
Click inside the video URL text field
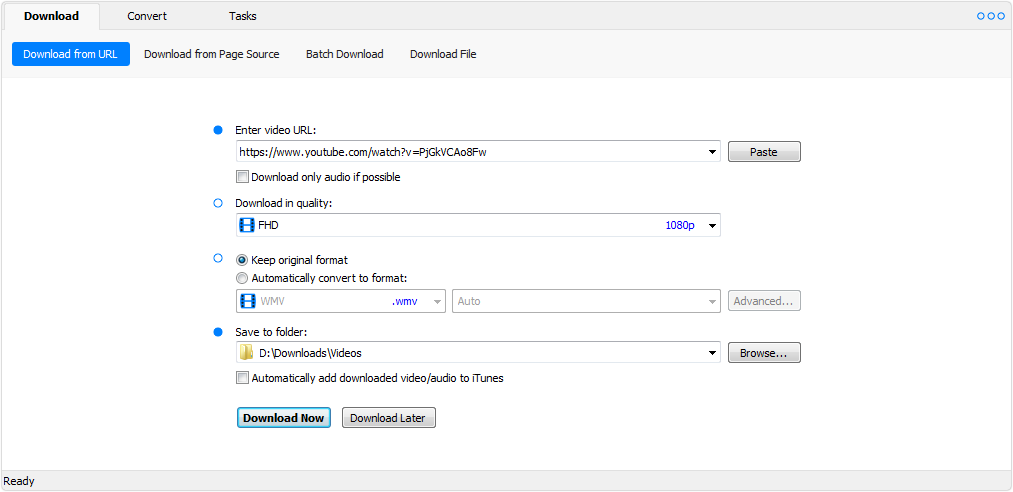point(470,152)
